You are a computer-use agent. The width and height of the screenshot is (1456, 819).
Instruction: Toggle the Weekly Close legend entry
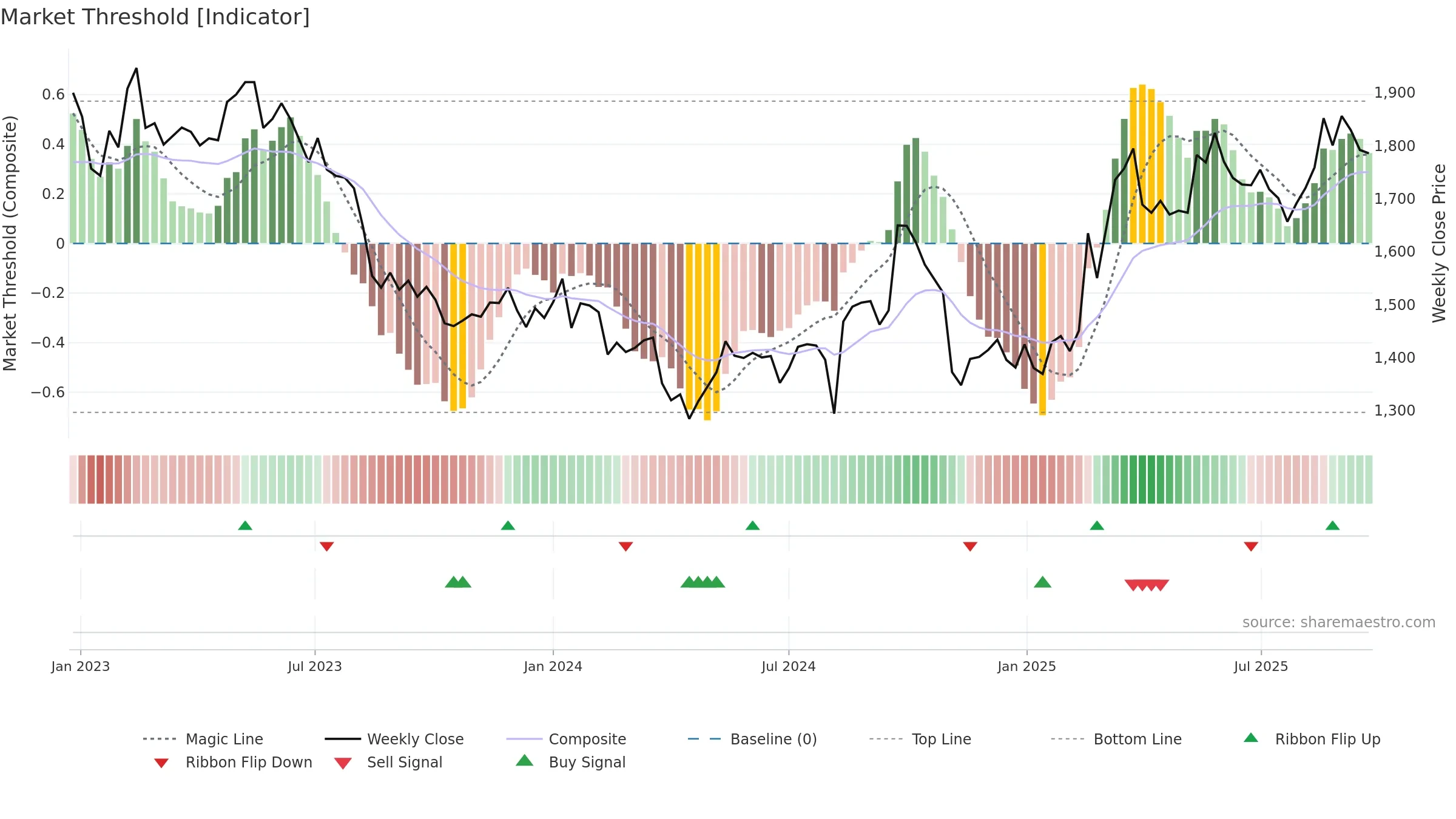(x=394, y=739)
